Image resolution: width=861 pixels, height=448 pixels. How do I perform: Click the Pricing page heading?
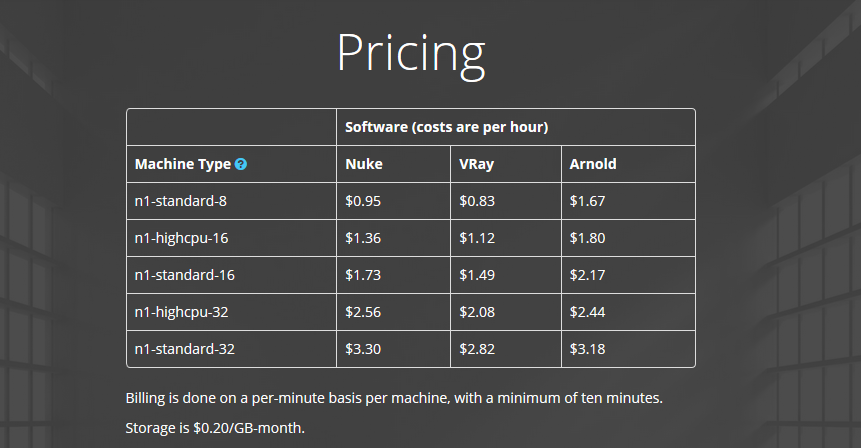point(411,54)
